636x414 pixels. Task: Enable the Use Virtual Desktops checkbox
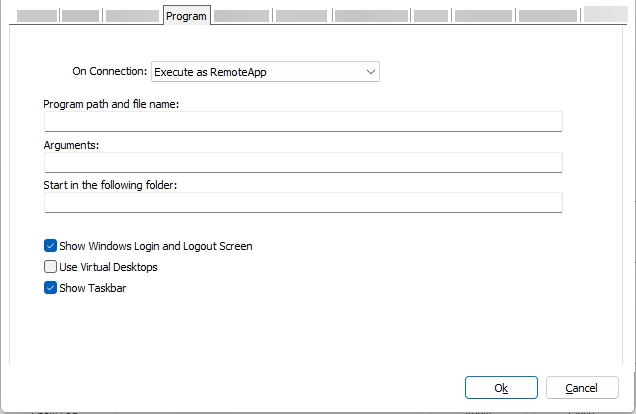coord(51,267)
